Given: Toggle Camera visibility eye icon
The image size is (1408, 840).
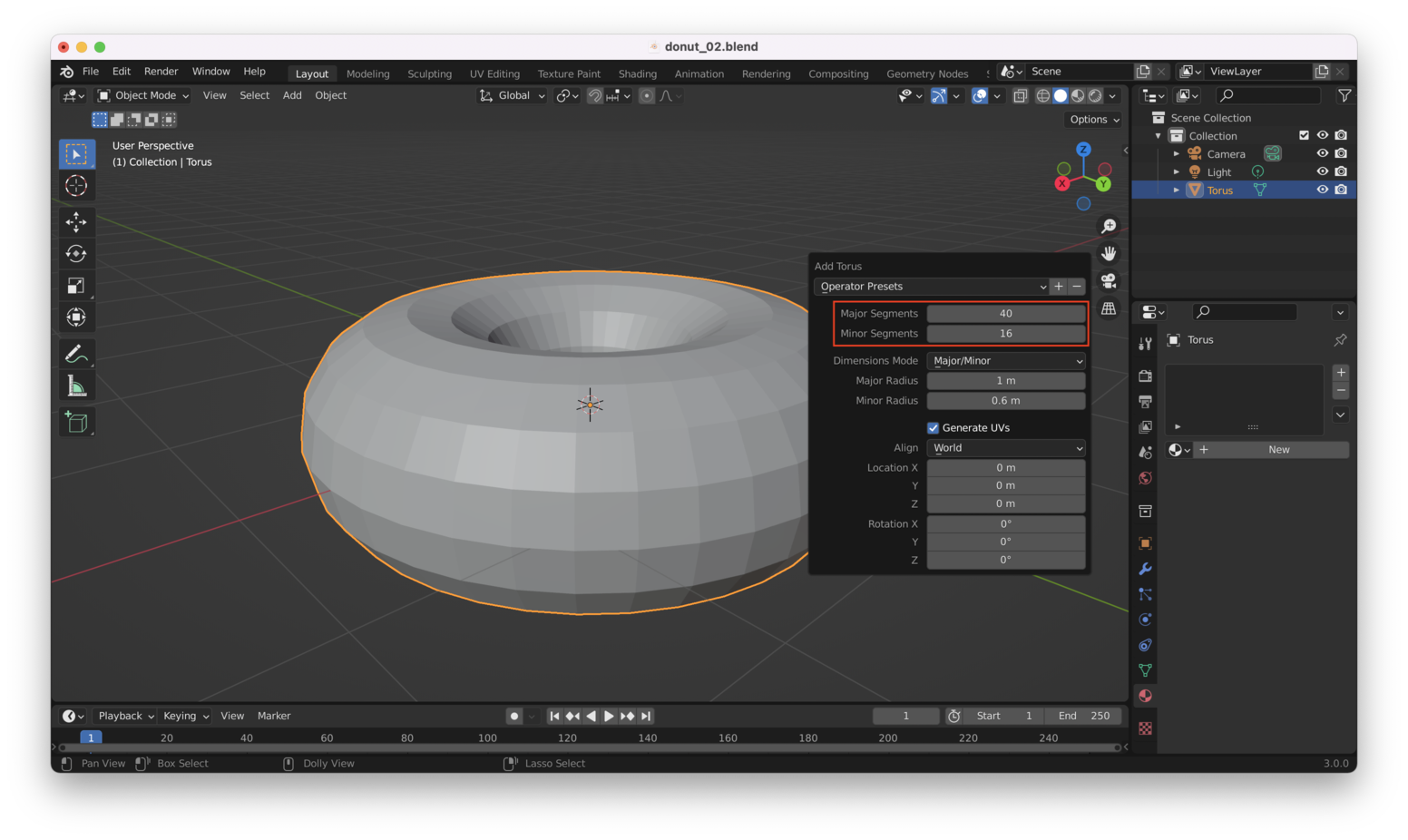Looking at the screenshot, I should click(x=1322, y=153).
